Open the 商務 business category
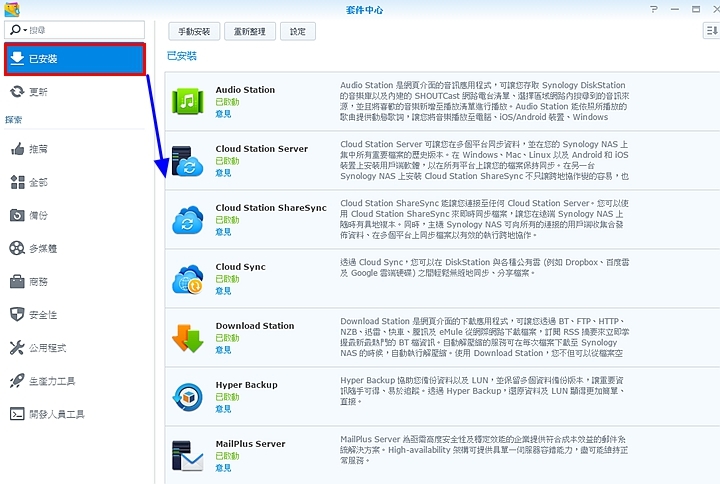This screenshot has height=484, width=720. (x=75, y=281)
